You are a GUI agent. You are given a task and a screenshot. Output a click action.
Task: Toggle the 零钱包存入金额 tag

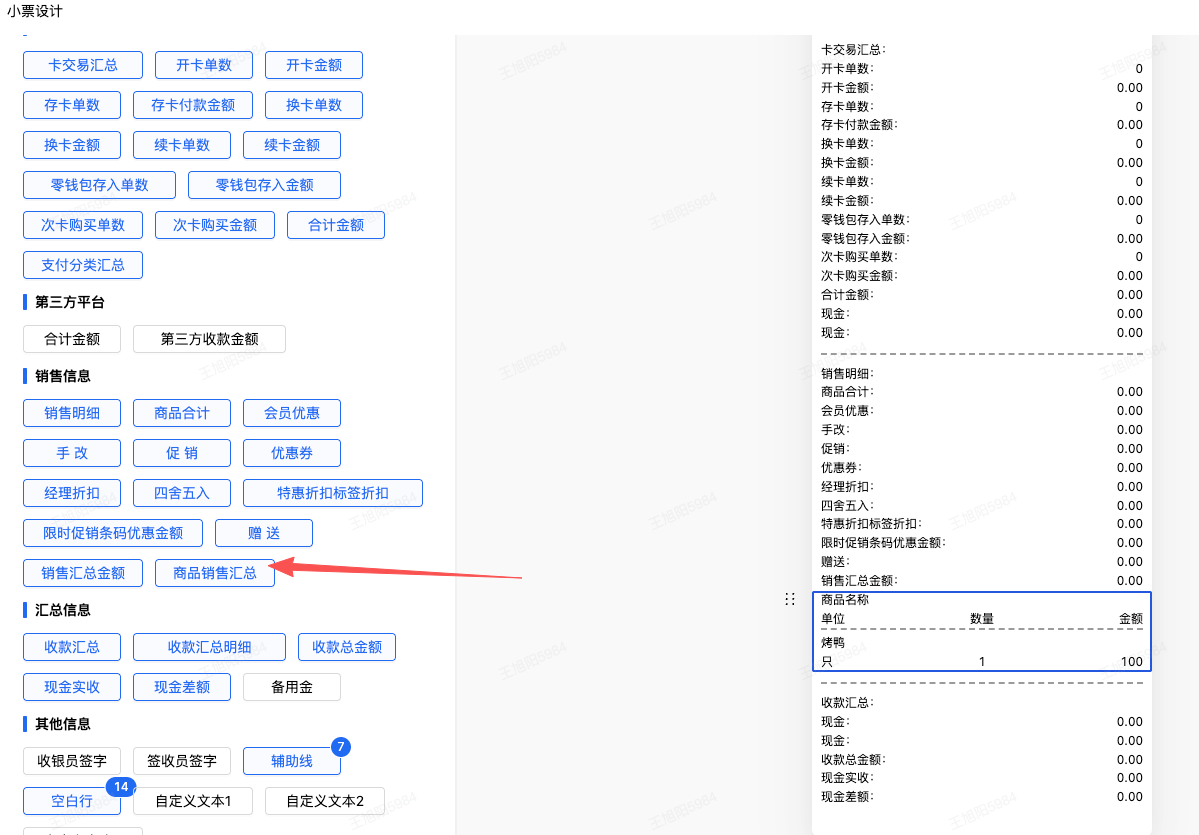point(265,185)
